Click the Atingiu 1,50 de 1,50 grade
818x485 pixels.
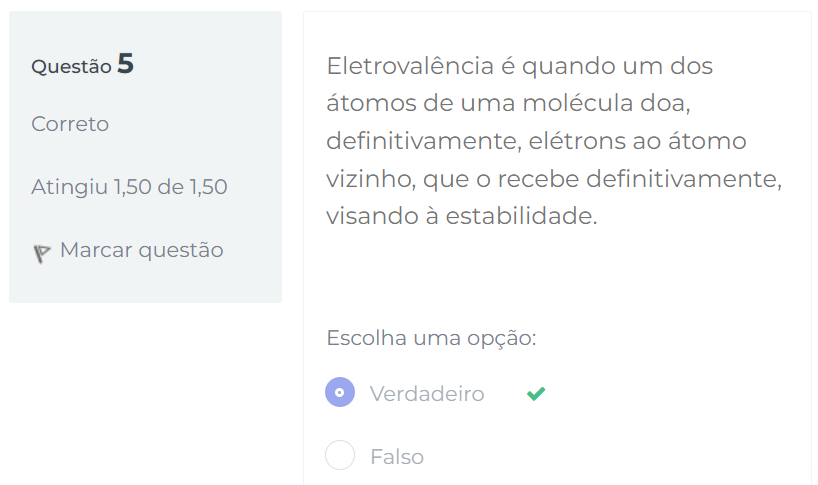click(x=129, y=187)
